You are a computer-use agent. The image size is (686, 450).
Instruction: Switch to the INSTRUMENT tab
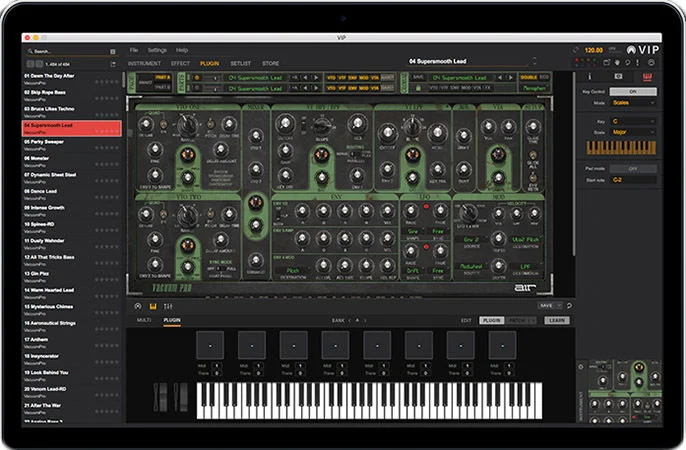tap(144, 63)
